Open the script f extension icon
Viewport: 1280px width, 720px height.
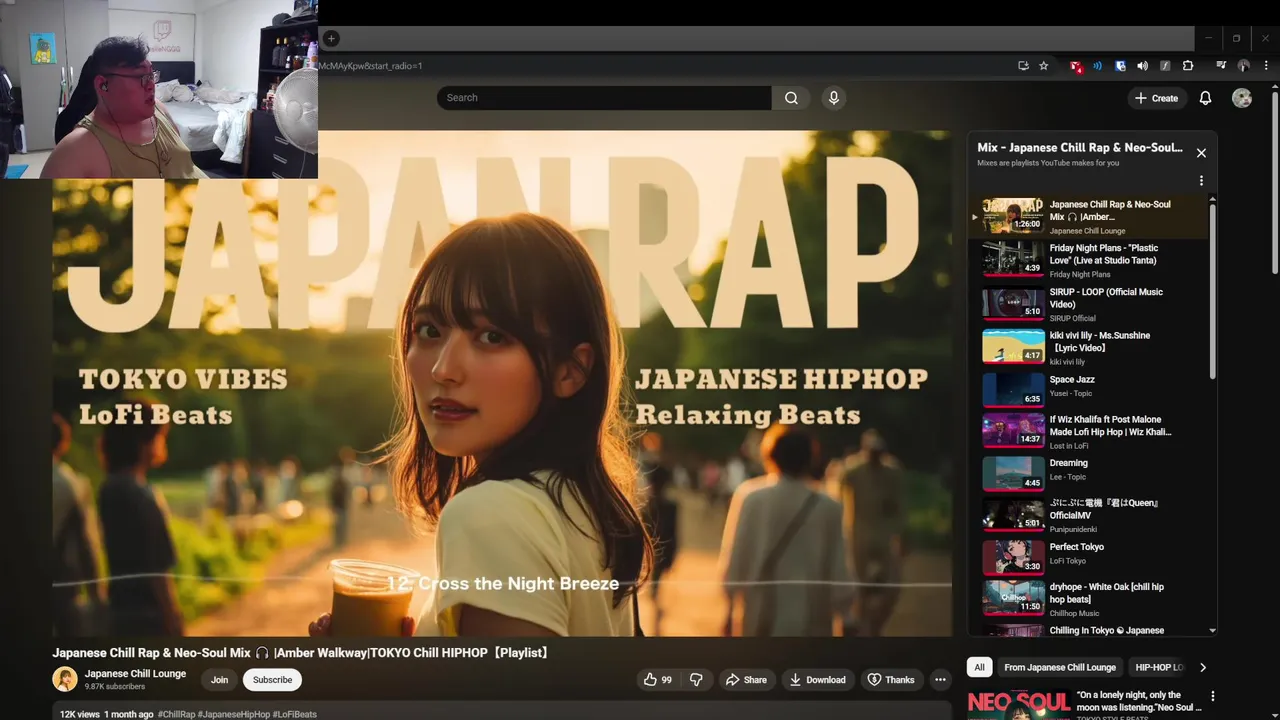(x=1165, y=66)
